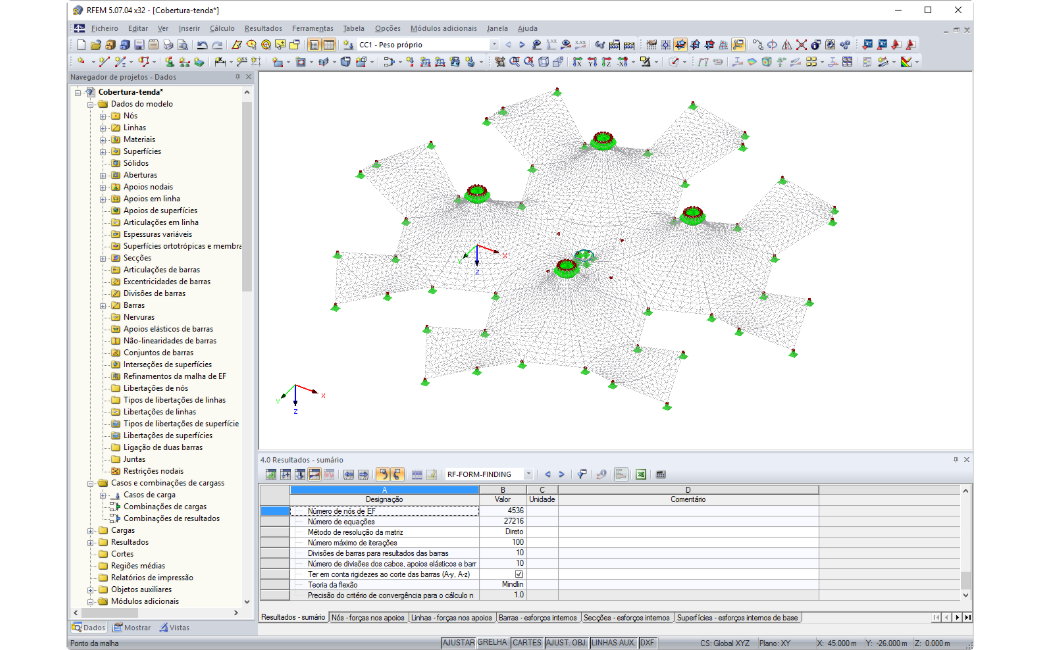The width and height of the screenshot is (1040, 650).
Task: Switch to the Mostrar navigator tab
Action: (132, 627)
